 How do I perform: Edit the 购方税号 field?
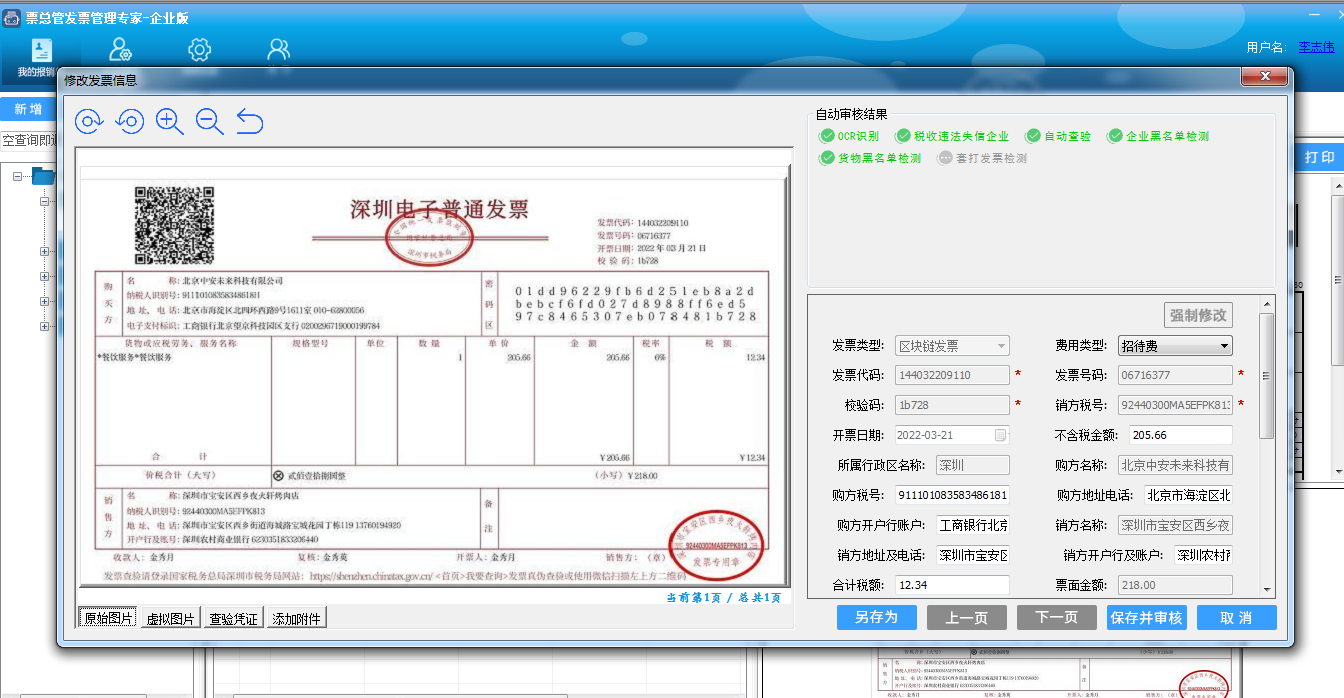point(952,495)
